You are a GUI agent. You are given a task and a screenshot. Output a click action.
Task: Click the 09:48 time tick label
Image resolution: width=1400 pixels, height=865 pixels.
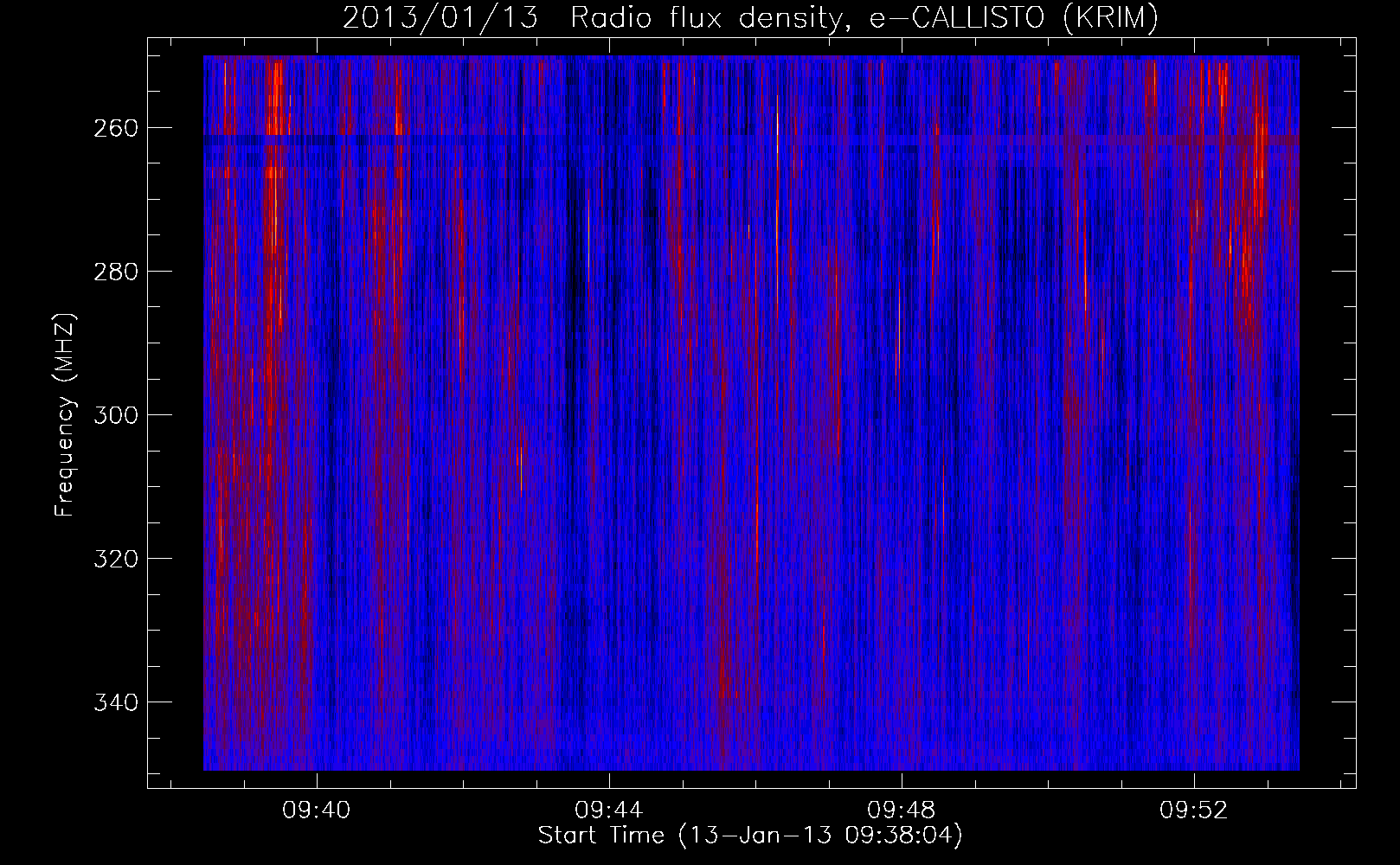pyautogui.click(x=902, y=811)
